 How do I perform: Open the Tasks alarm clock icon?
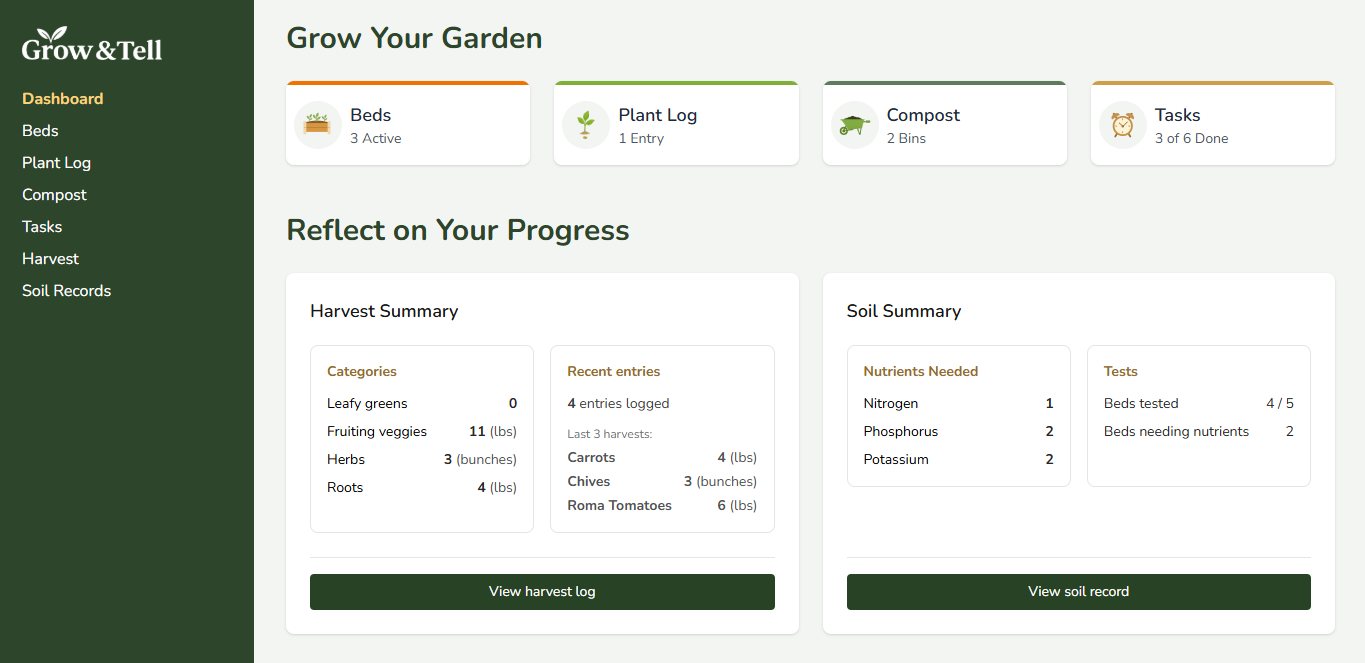click(x=1122, y=124)
